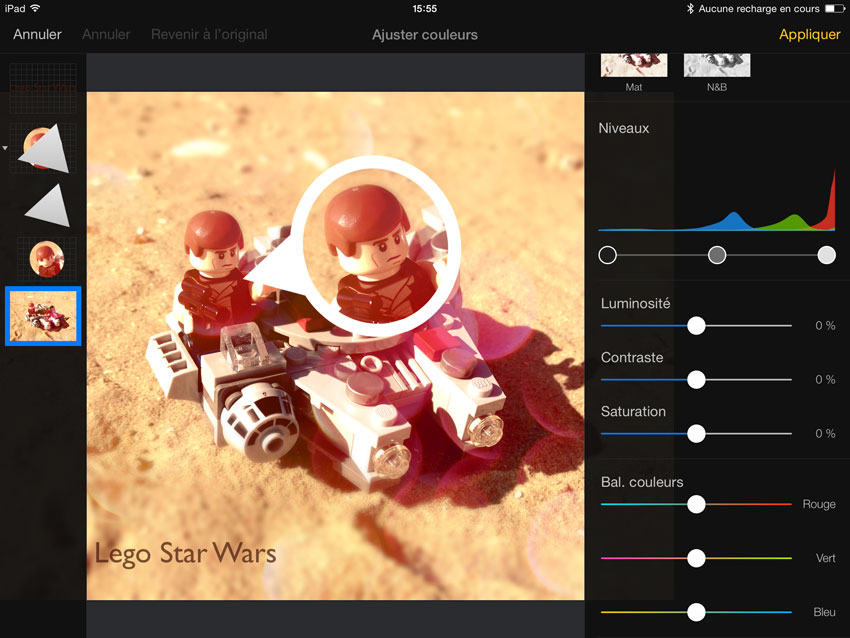This screenshot has width=850, height=638.
Task: Click the Rouge color balance slider knob
Action: click(696, 504)
